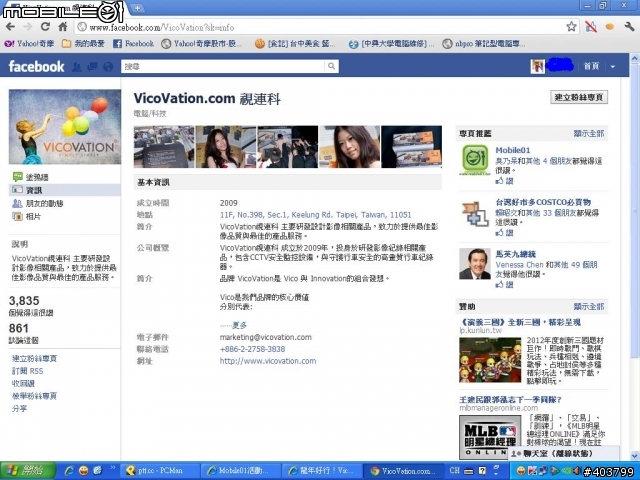Click the Facebook search input field

pos(223,66)
